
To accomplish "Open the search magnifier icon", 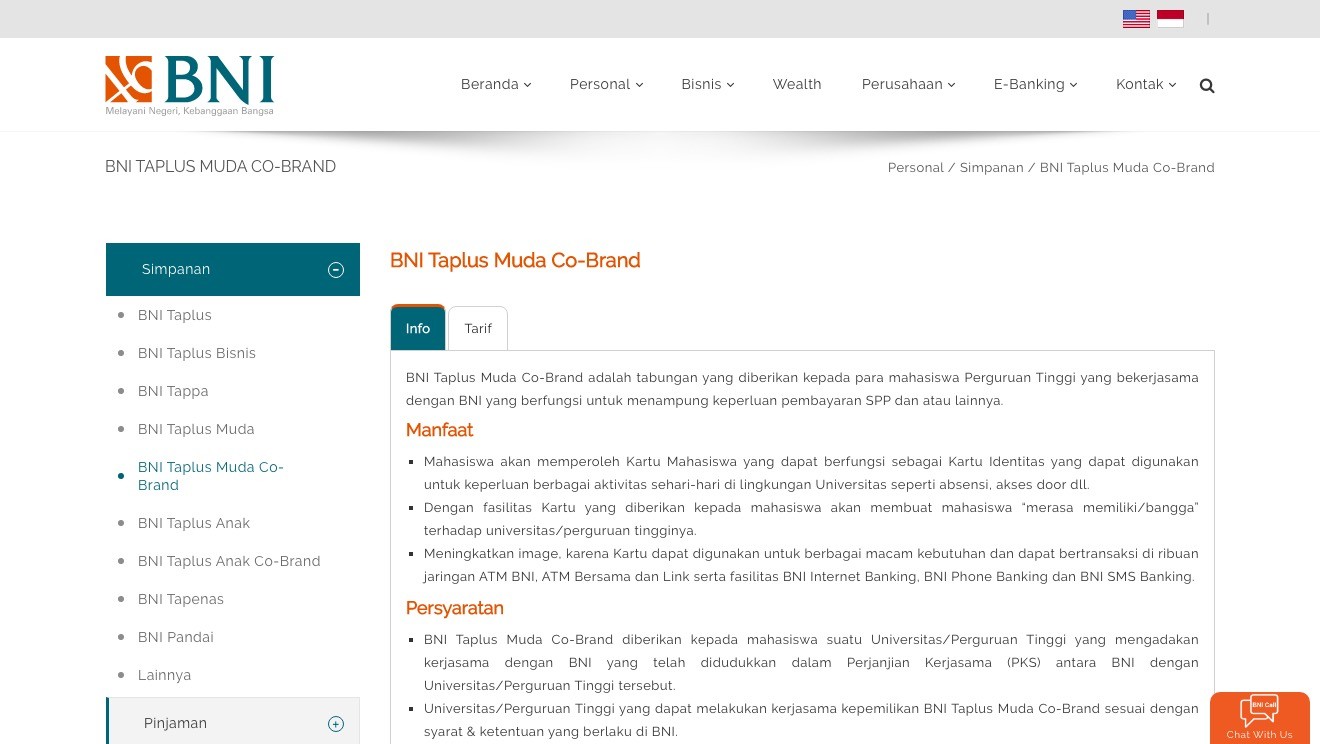I will coord(1207,86).
